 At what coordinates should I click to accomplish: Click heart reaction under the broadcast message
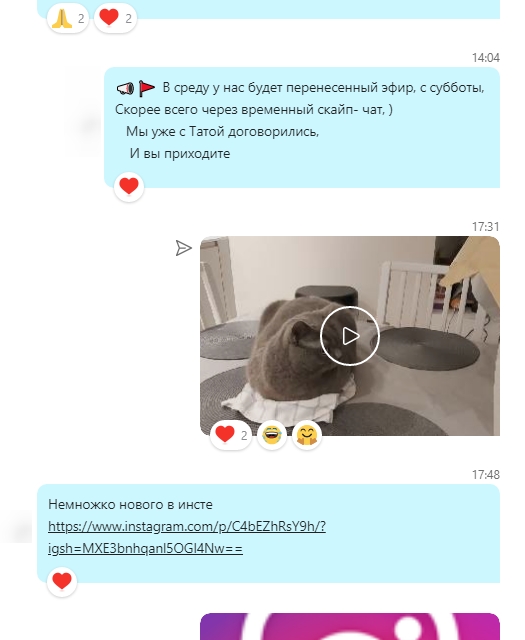pos(129,187)
